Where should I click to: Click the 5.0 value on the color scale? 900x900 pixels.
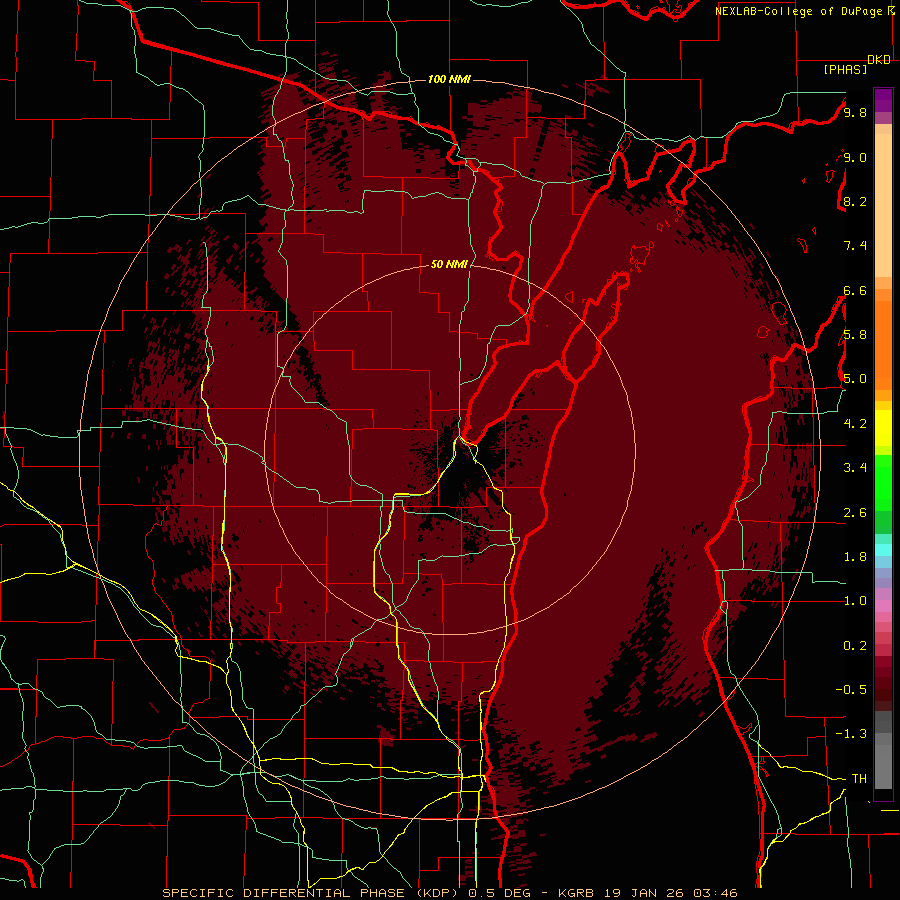(855, 379)
